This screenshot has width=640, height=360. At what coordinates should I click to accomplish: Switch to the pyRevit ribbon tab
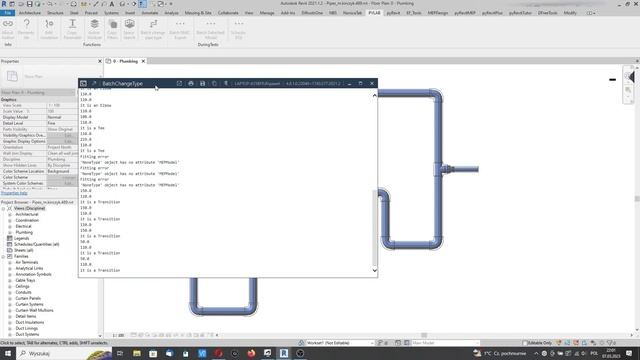pyautogui.click(x=393, y=13)
